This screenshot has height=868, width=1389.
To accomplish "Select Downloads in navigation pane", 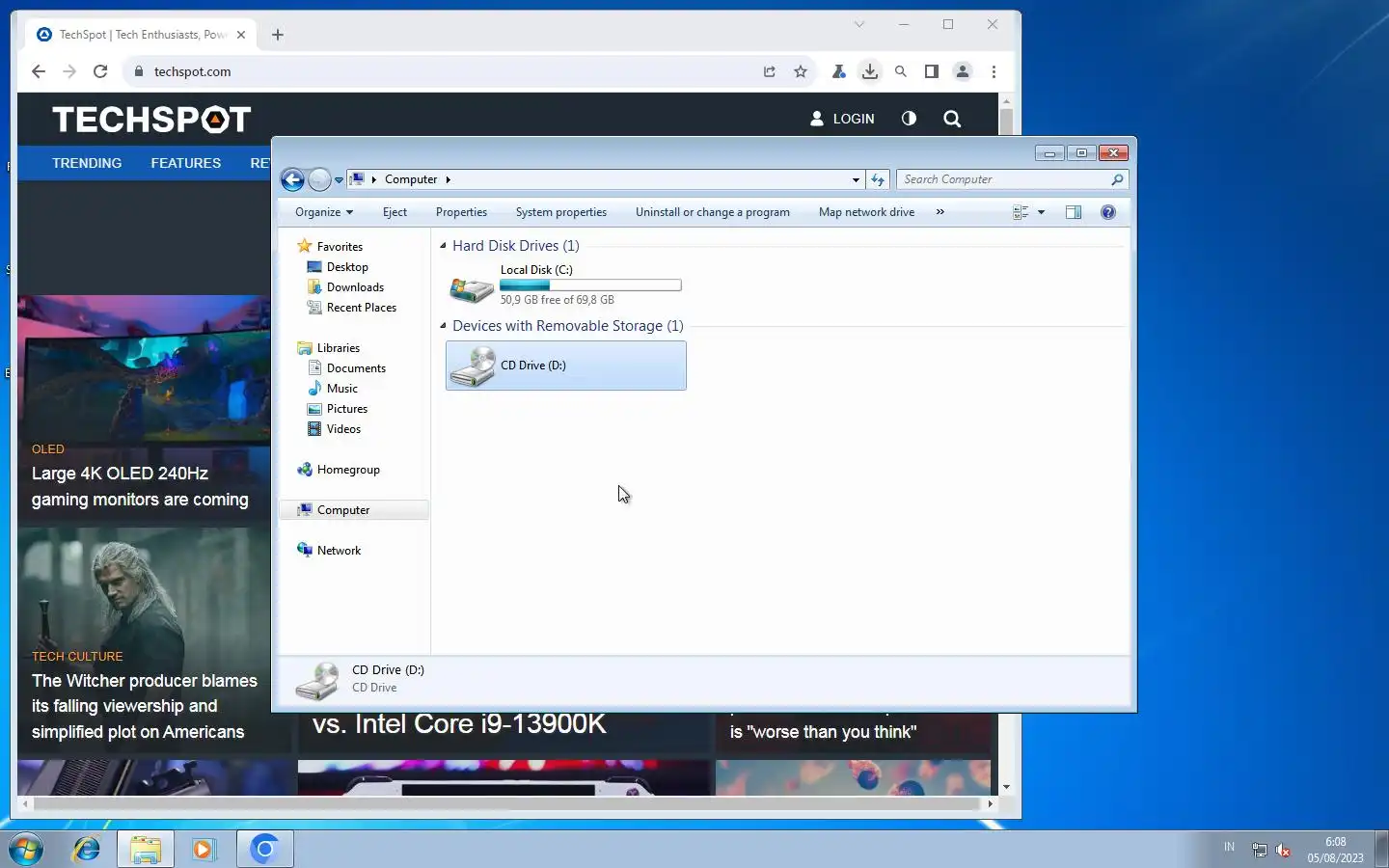I will [x=355, y=287].
